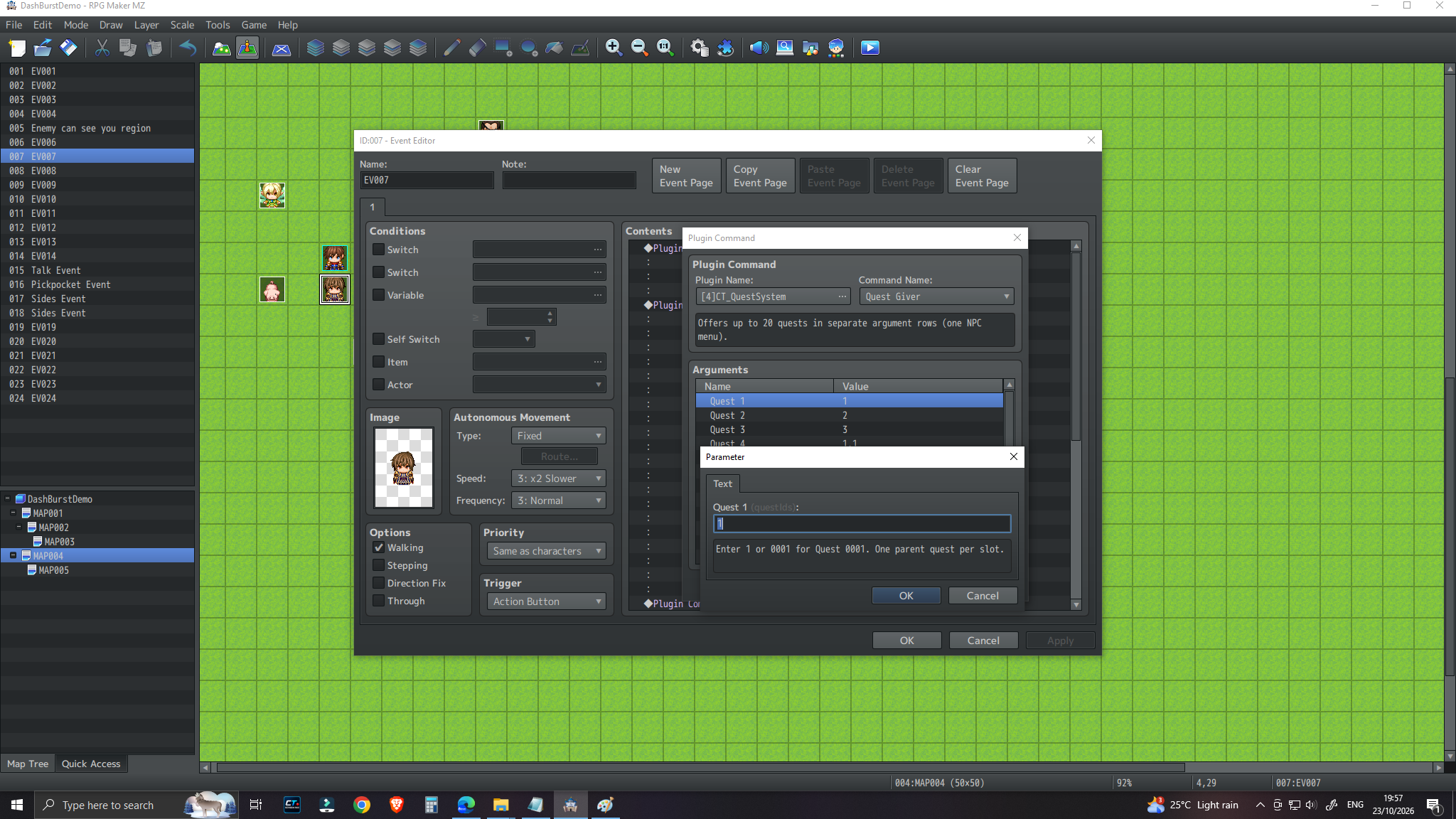The width and height of the screenshot is (1456, 819).
Task: Enable the Item condition checkbox
Action: [379, 362]
